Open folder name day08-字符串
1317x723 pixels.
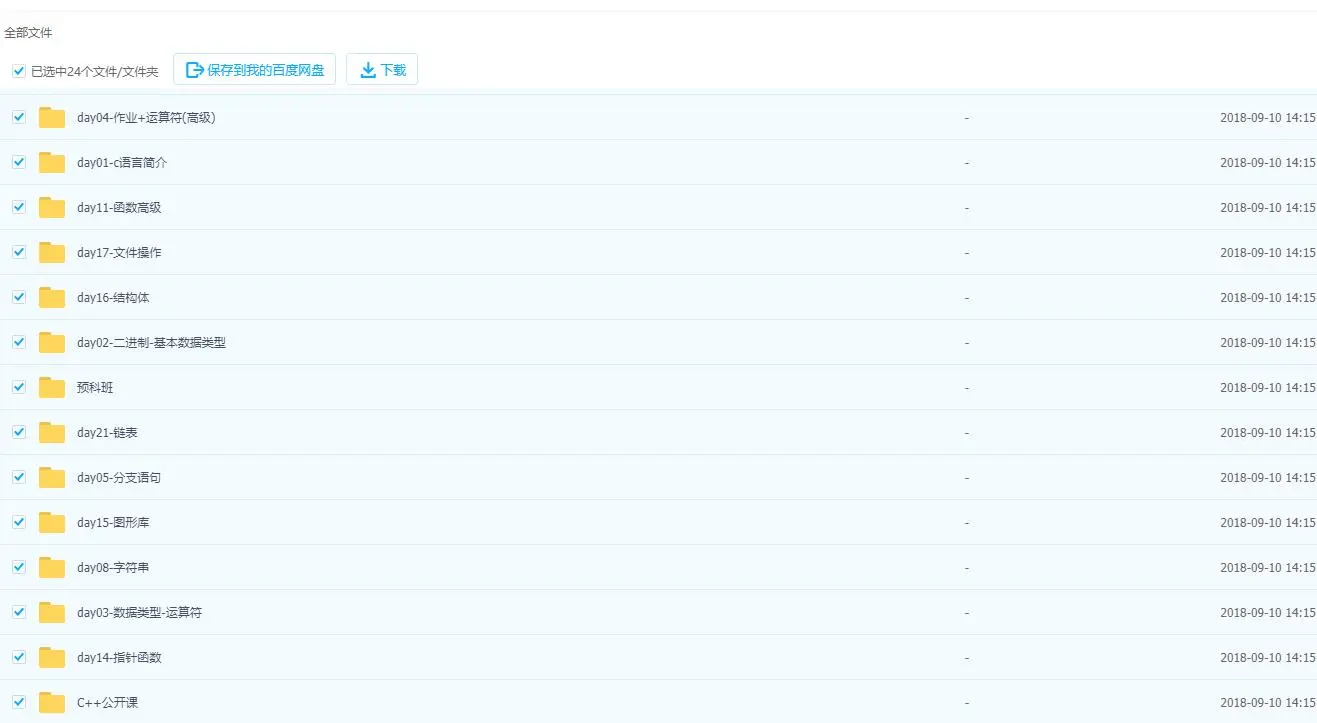pos(113,567)
